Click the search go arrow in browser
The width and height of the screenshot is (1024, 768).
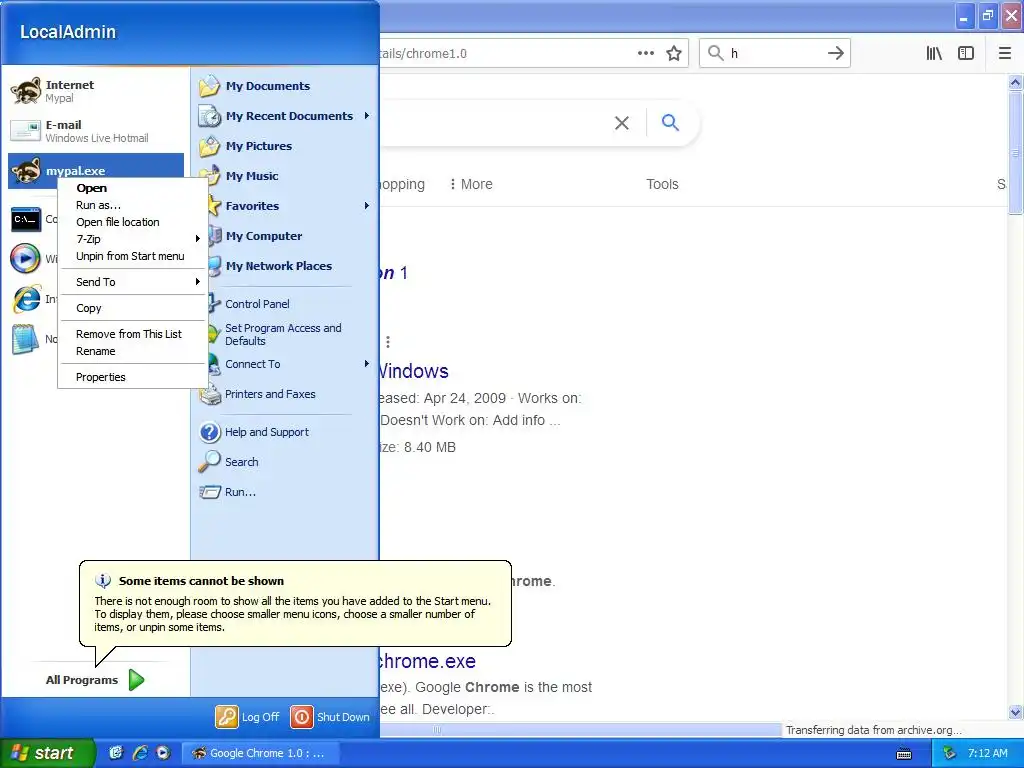(x=836, y=54)
